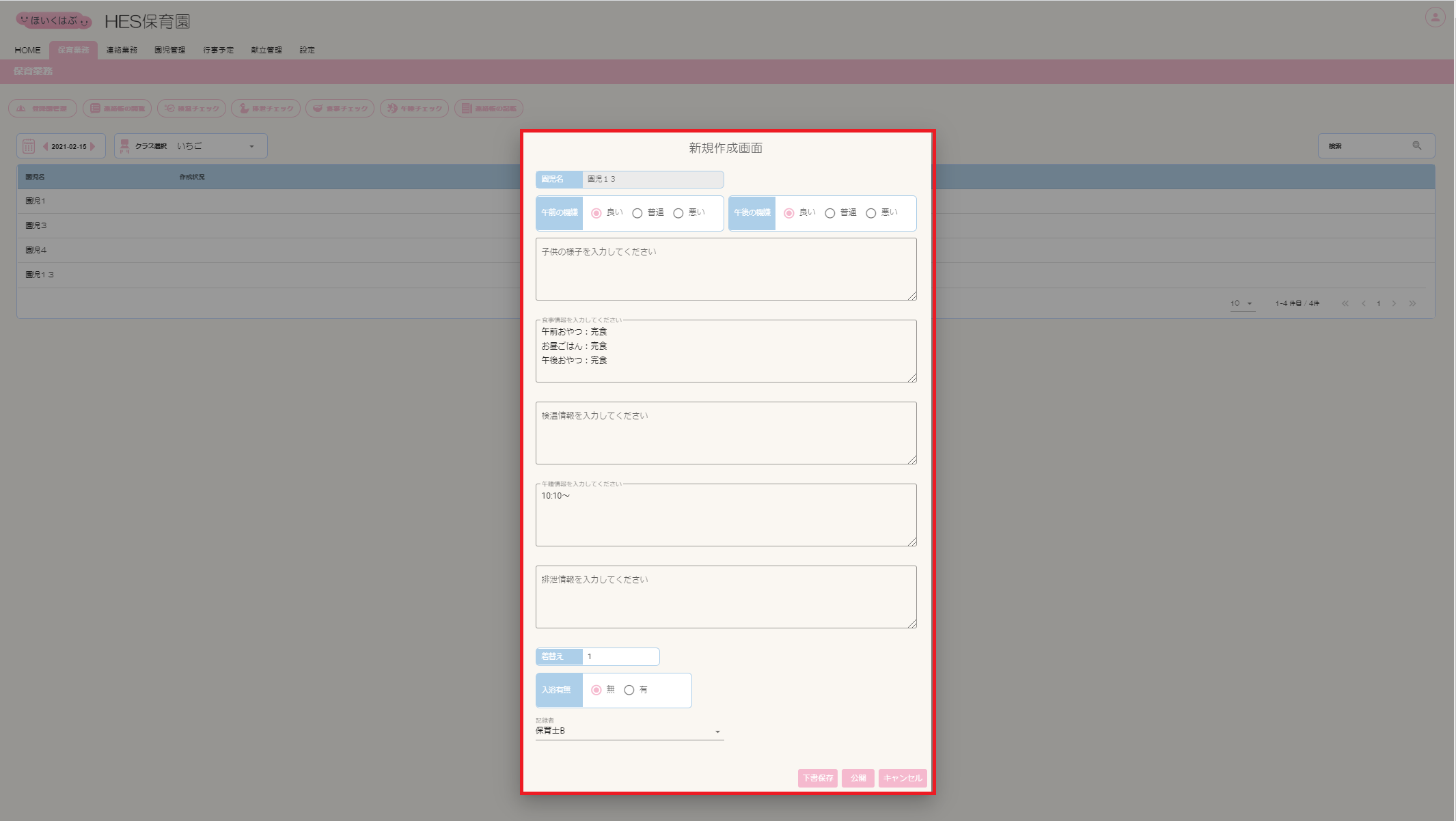
Task: Open rows-per-page dropdown showing 10
Action: [x=1242, y=303]
